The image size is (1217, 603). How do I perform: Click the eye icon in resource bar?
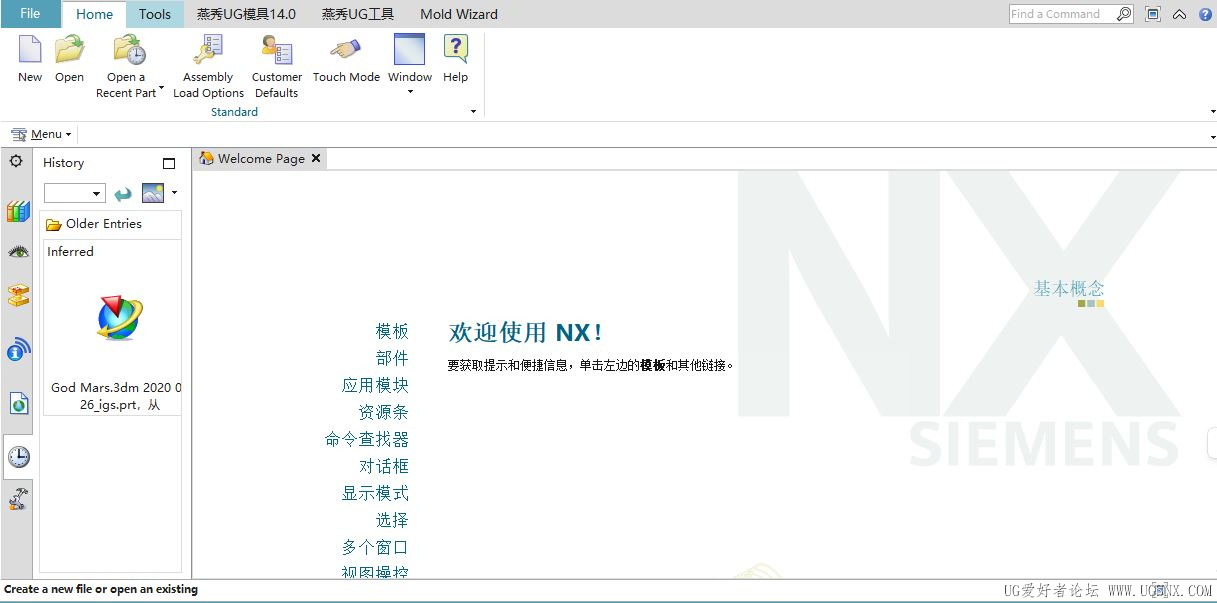tap(18, 252)
